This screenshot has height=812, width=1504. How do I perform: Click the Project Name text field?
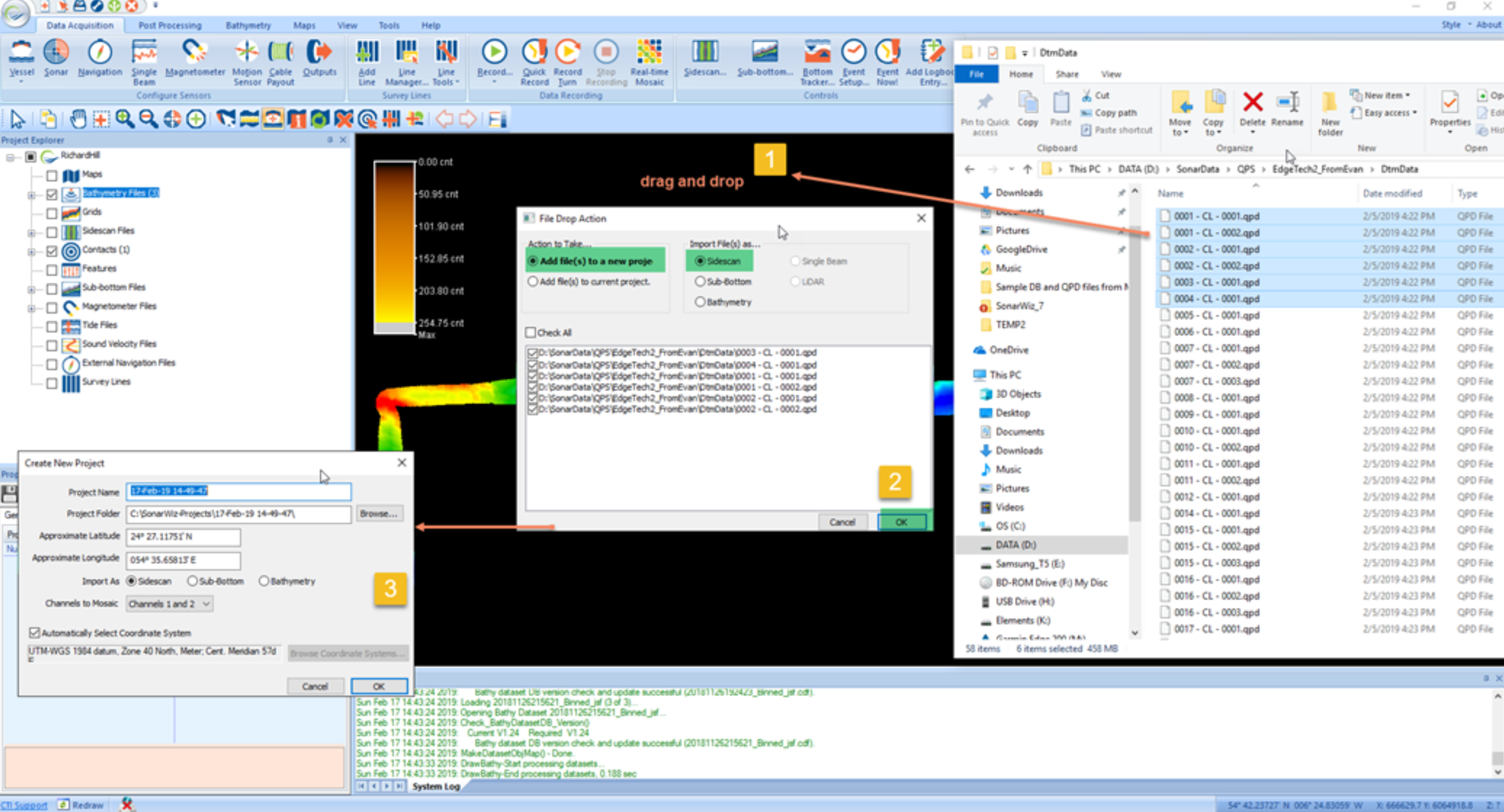tap(238, 491)
